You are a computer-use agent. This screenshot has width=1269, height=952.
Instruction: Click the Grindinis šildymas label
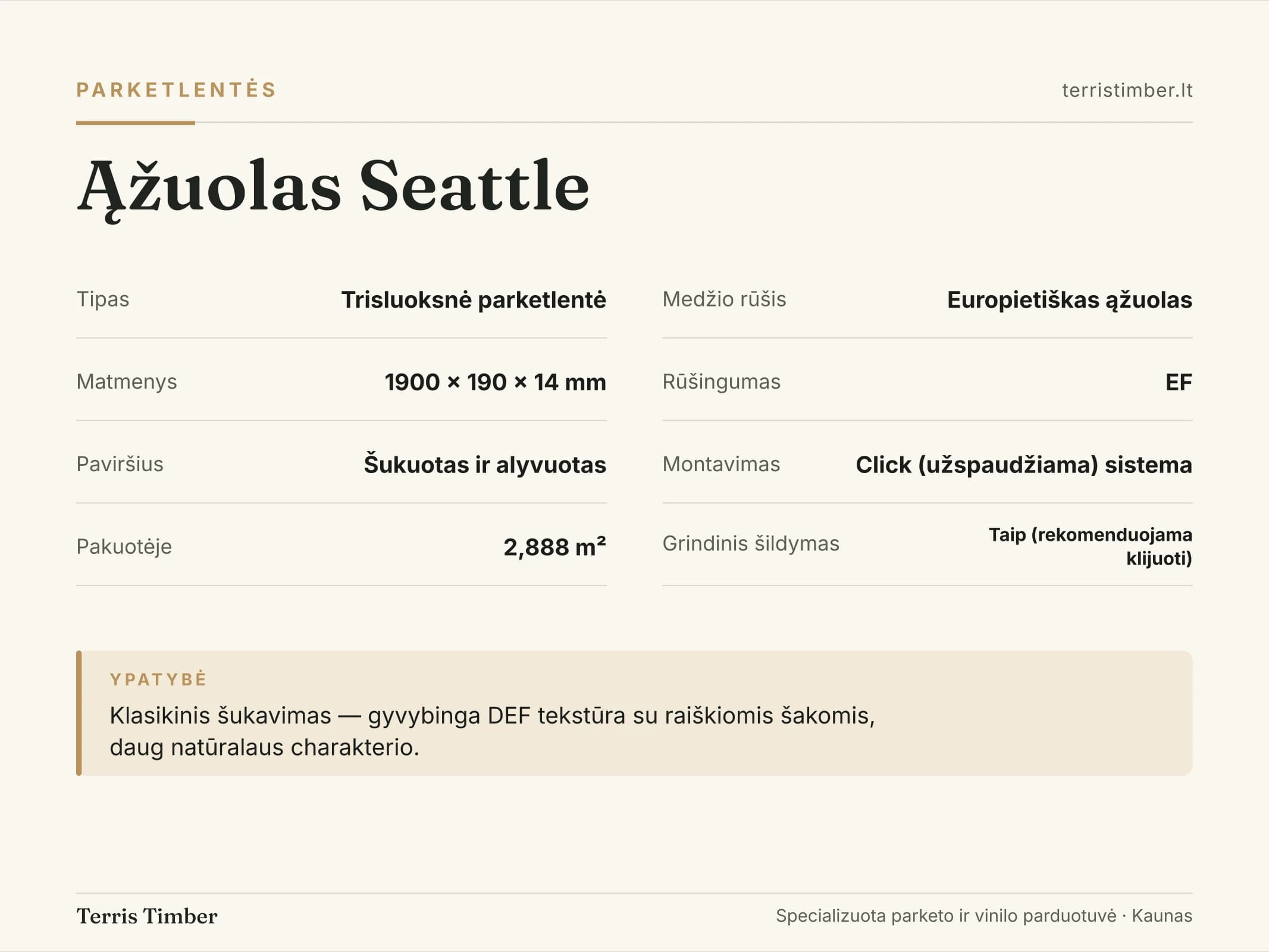point(751,543)
